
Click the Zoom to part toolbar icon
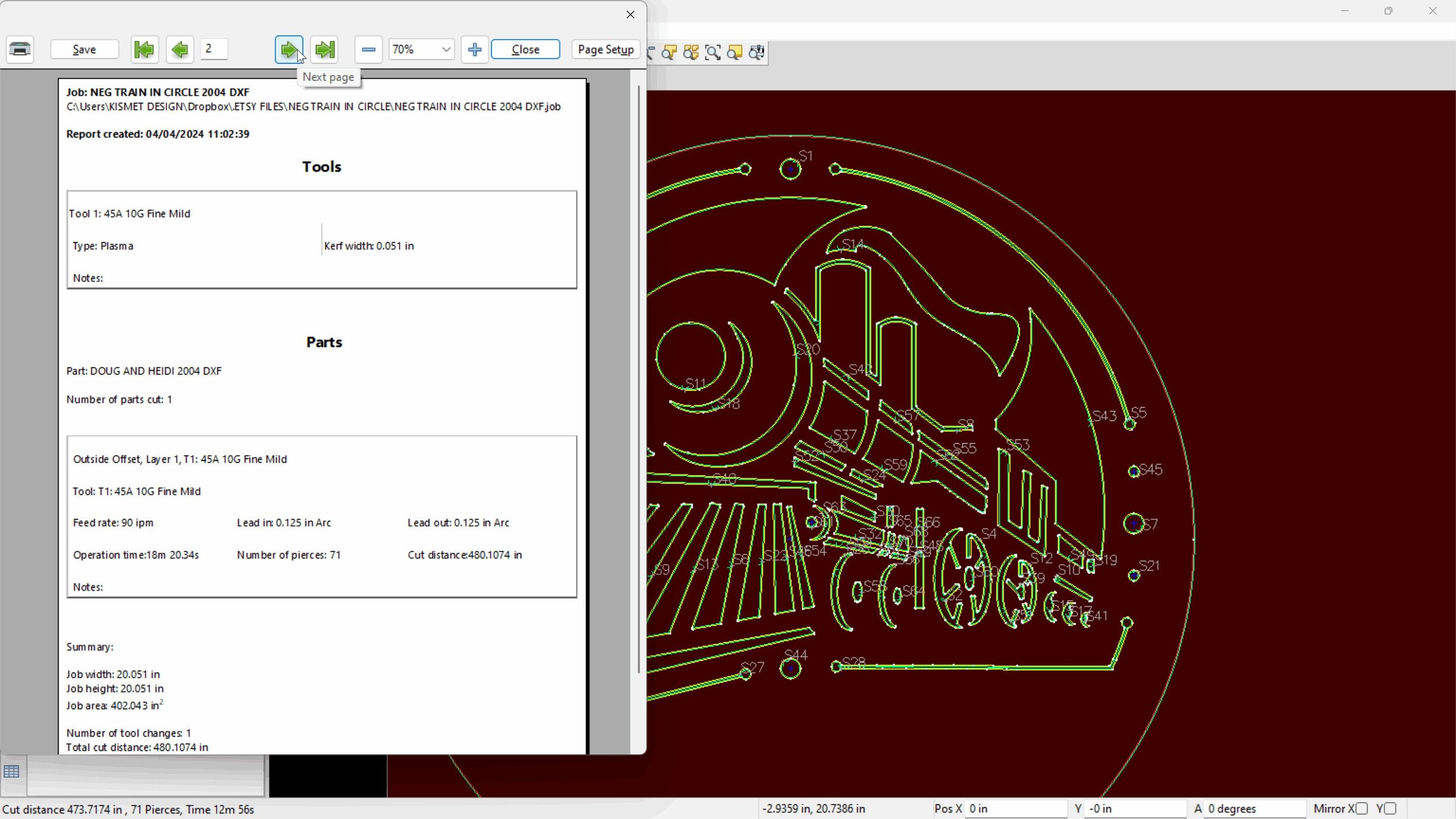[x=669, y=52]
